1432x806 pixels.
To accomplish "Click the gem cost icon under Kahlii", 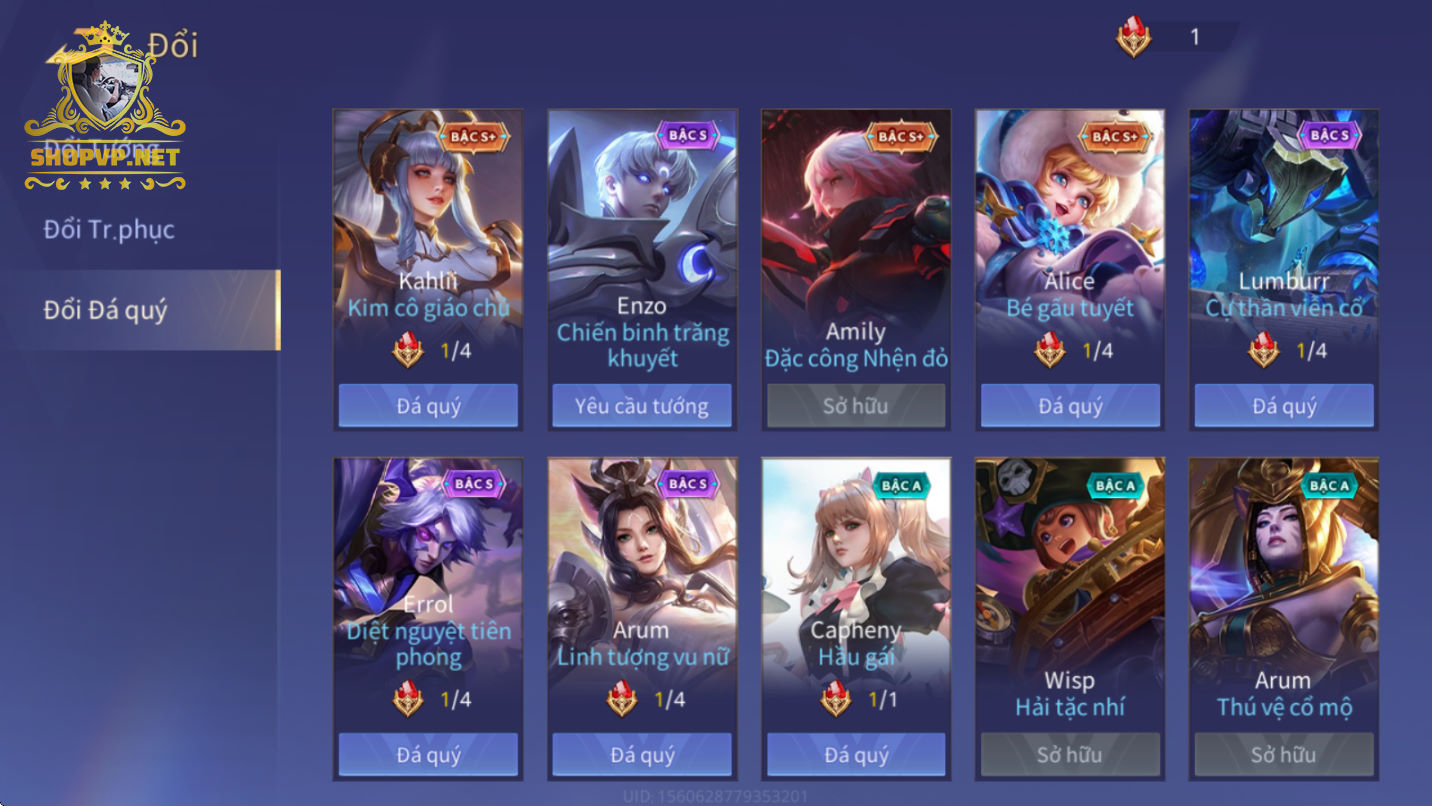I will (x=407, y=351).
